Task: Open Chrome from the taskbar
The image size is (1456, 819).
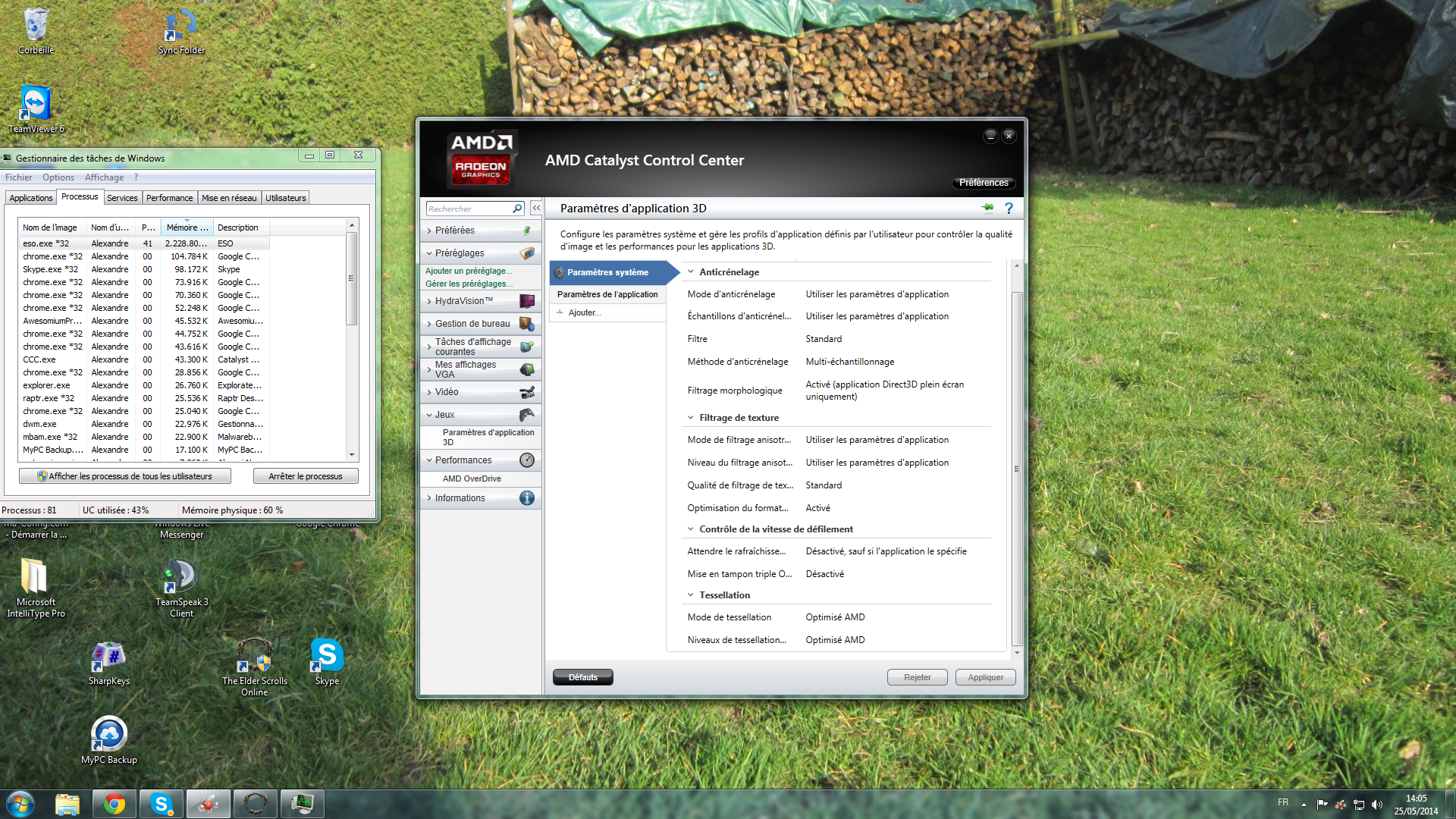Action: (115, 804)
